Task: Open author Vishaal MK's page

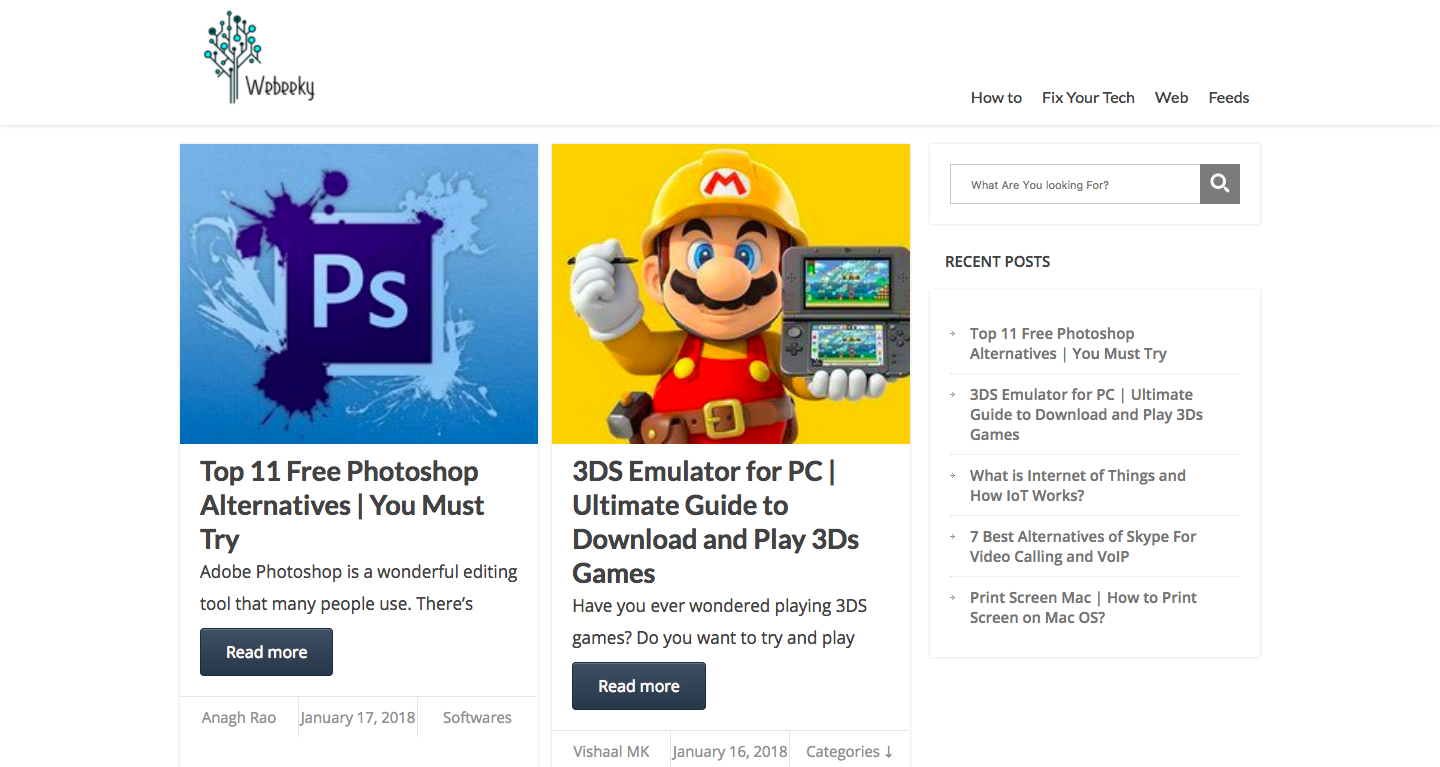Action: point(611,752)
